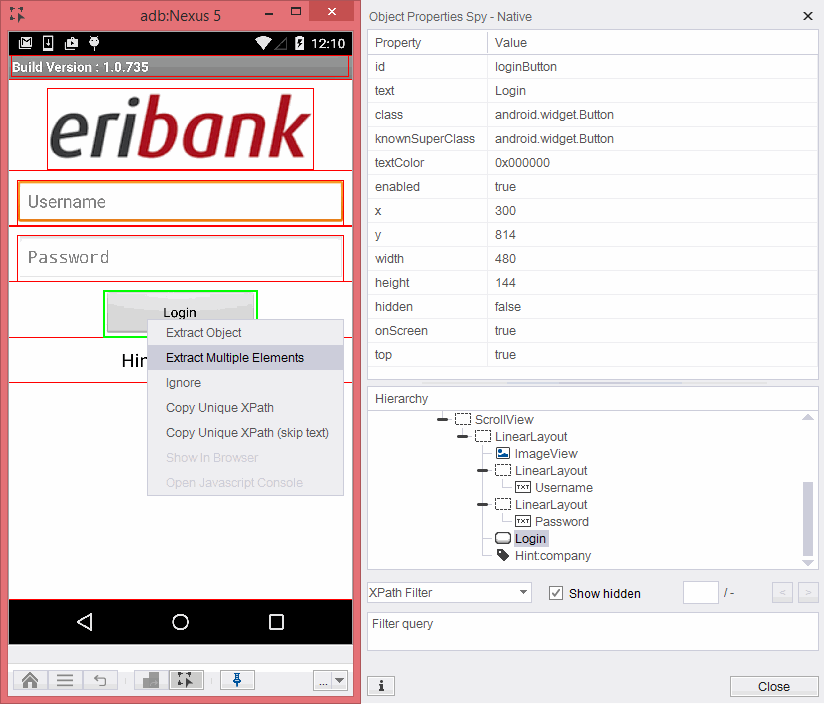Select the ImageView node in hierarchy tree

pyautogui.click(x=545, y=454)
